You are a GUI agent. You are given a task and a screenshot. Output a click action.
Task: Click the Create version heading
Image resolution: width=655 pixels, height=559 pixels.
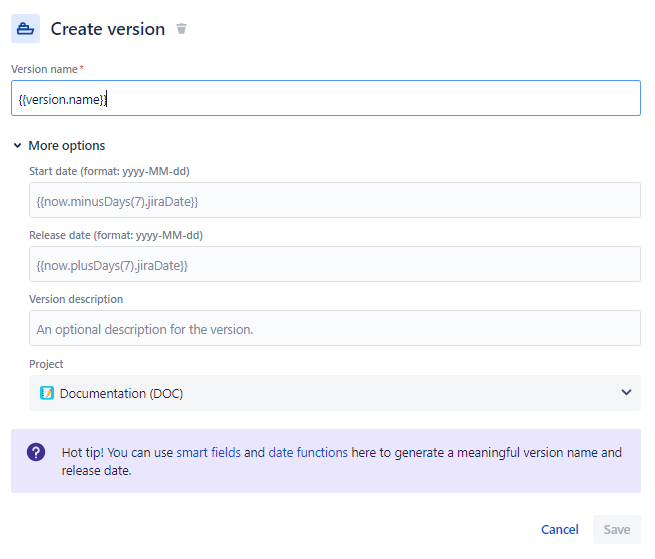coord(108,29)
